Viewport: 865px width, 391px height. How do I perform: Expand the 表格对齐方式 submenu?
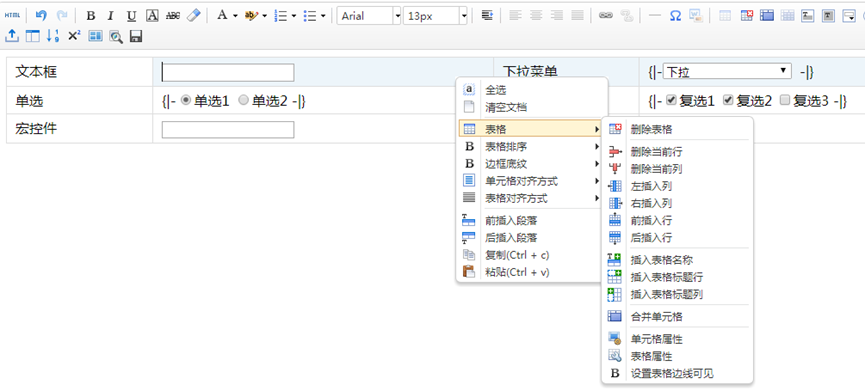(x=530, y=198)
